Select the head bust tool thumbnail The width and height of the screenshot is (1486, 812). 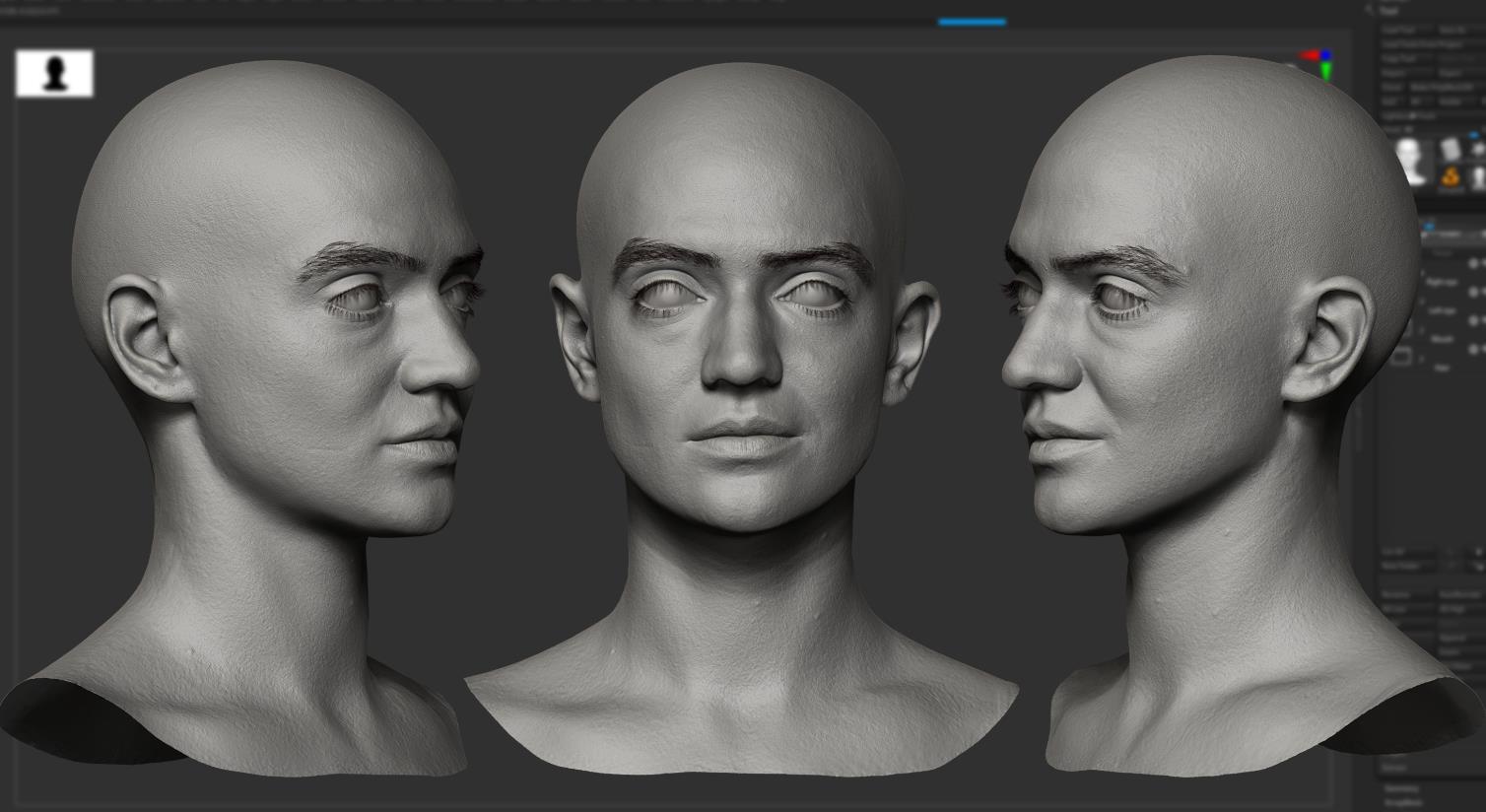(1411, 162)
